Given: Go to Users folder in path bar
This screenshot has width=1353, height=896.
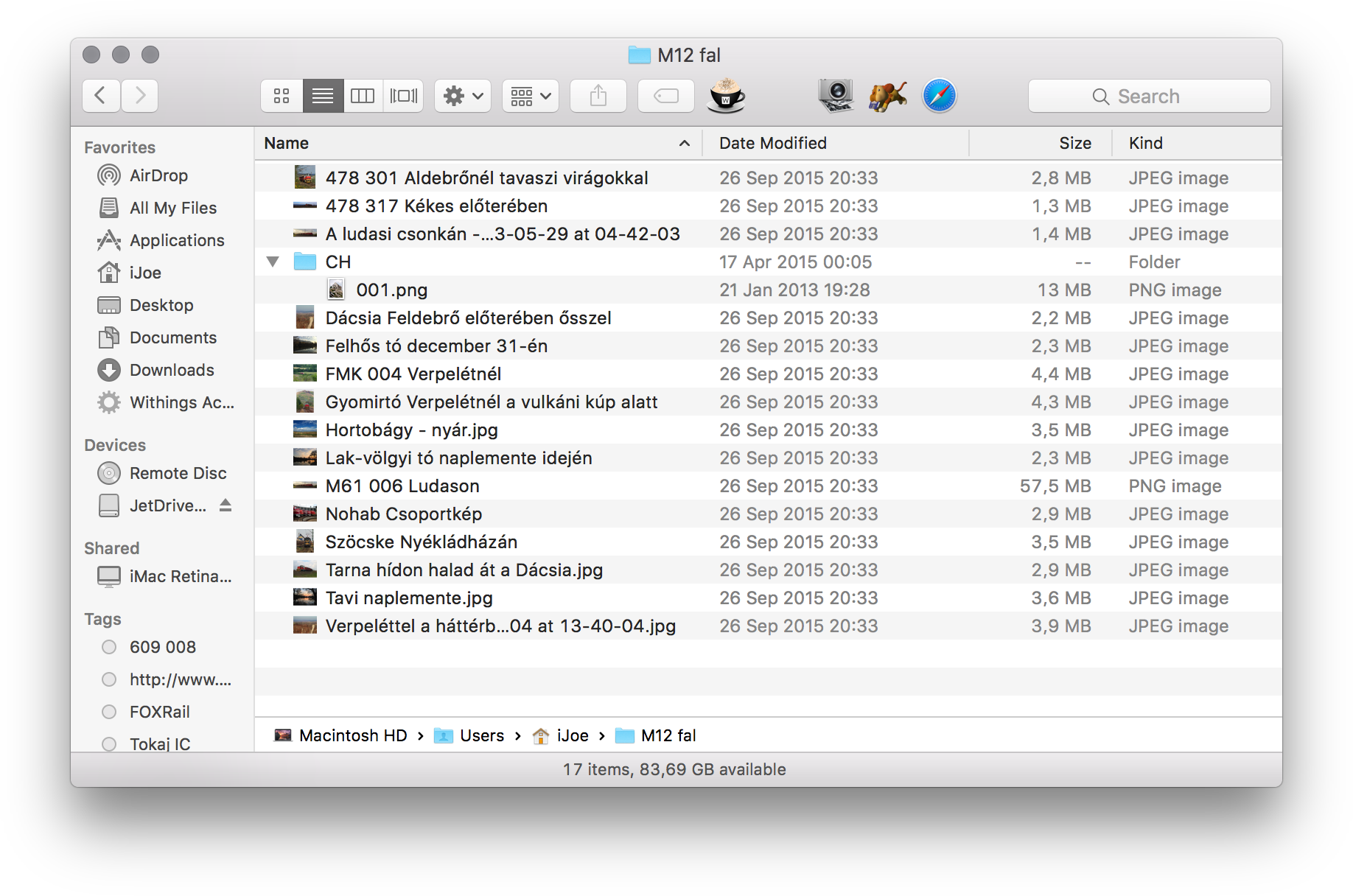Looking at the screenshot, I should [480, 735].
